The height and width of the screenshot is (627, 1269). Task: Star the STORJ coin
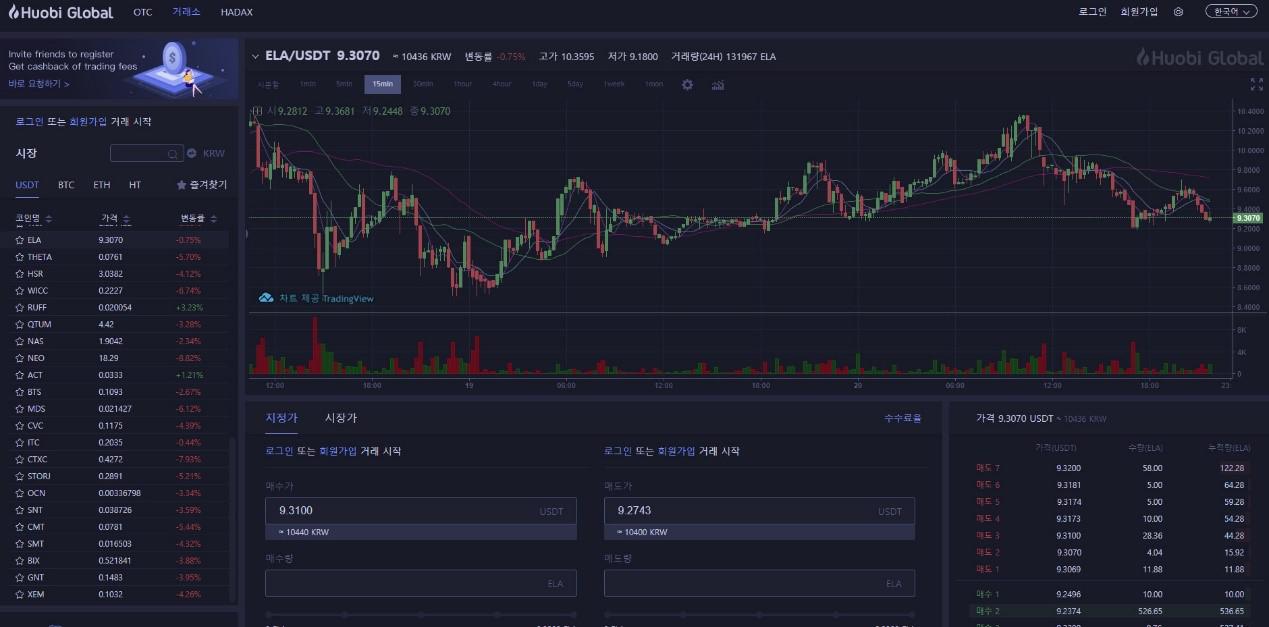click(19, 476)
